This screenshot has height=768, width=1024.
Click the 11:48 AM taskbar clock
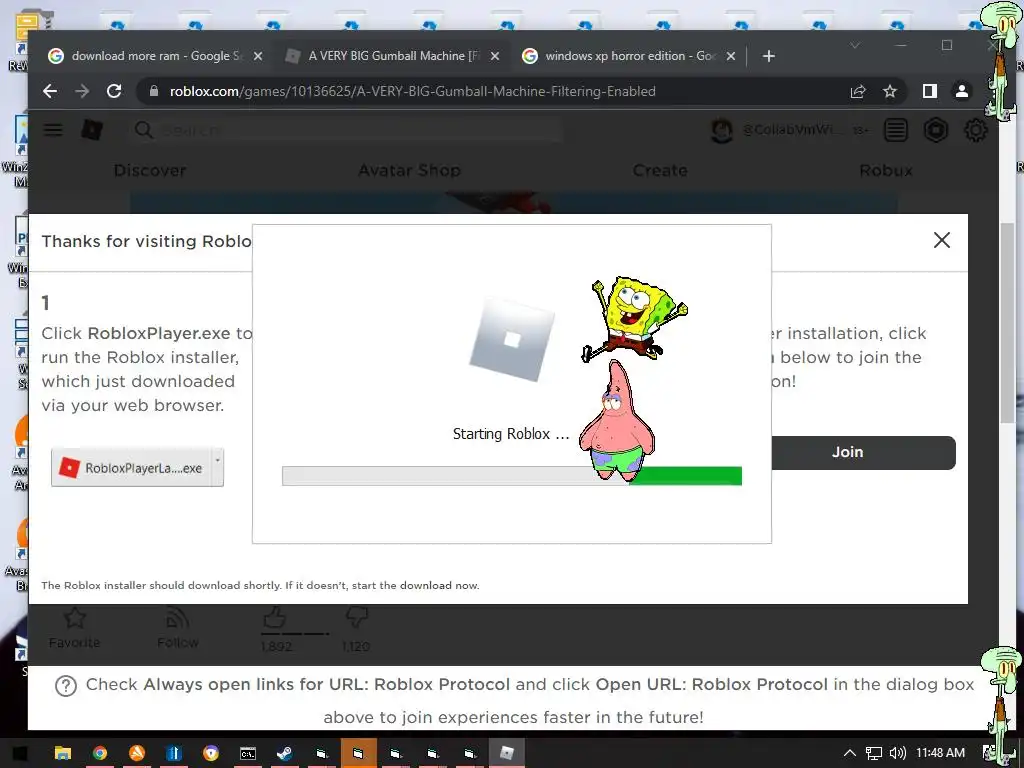[x=940, y=753]
